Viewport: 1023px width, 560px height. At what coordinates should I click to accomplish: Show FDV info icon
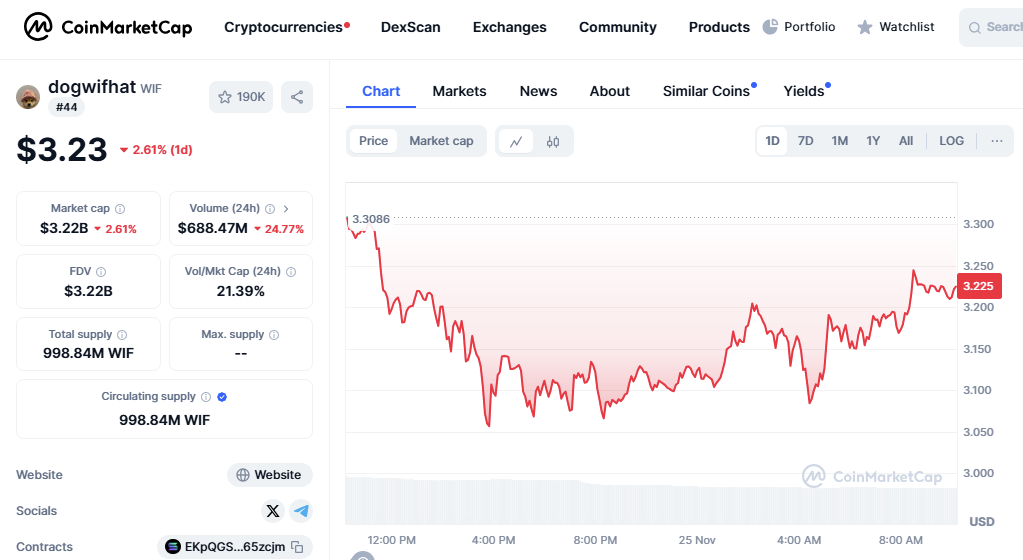click(101, 272)
